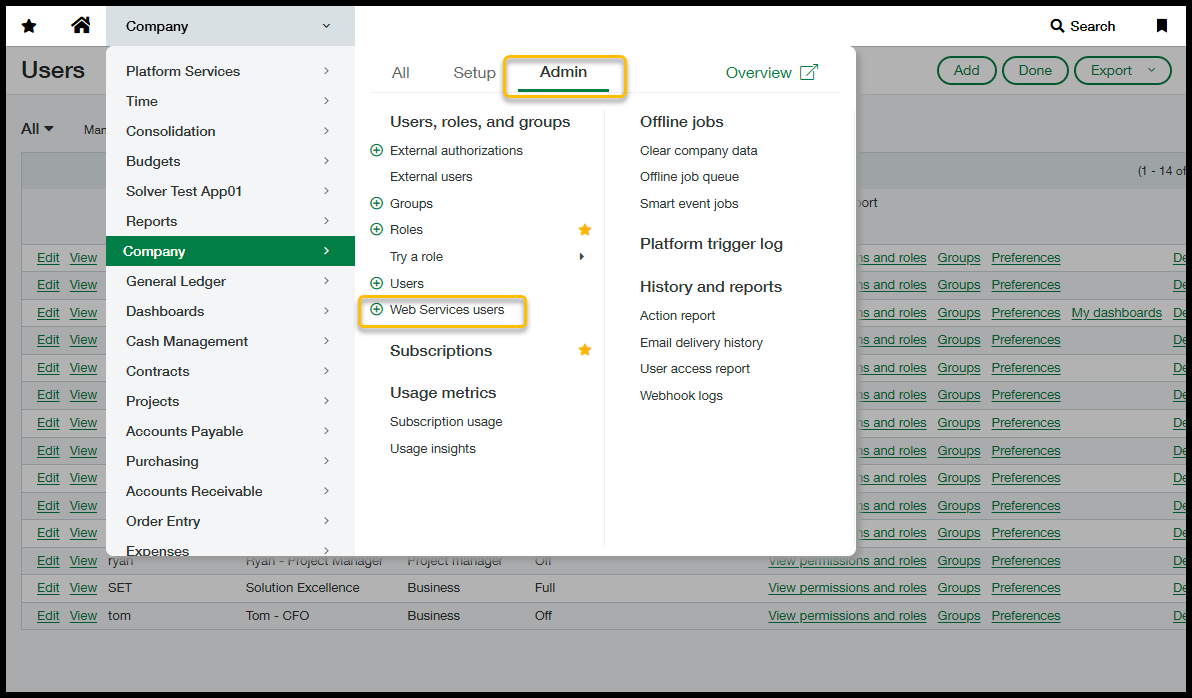Screen dimensions: 1192x698
Task: Click the Add button
Action: 966,70
